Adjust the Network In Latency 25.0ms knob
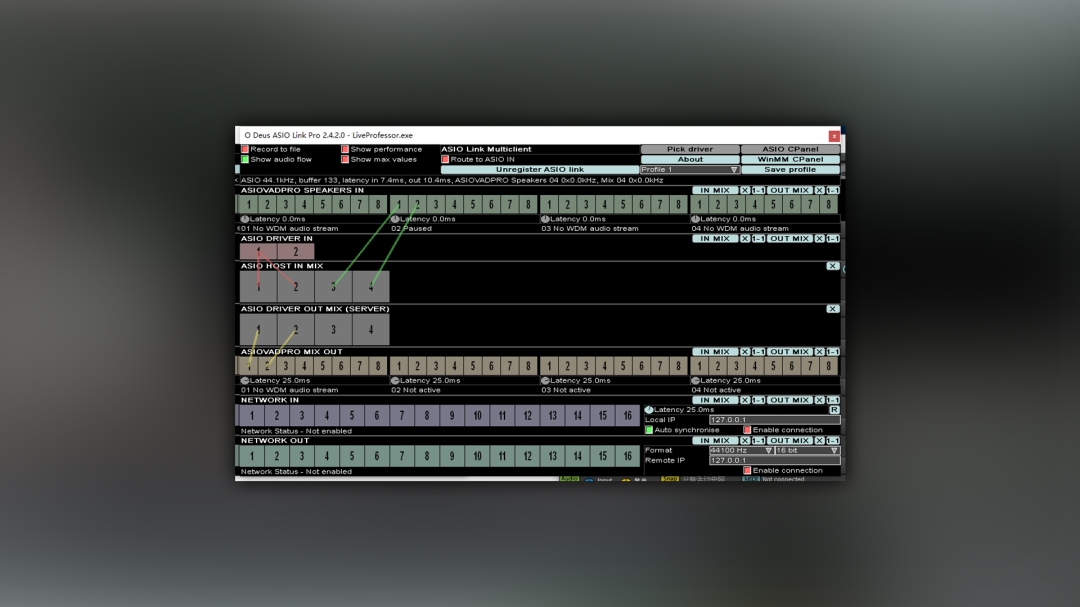The image size is (1080, 607). (649, 409)
